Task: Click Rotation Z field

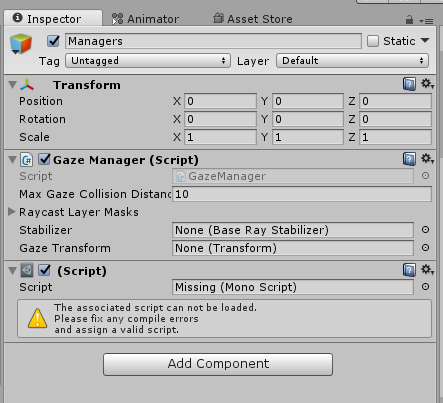Action: click(x=396, y=119)
